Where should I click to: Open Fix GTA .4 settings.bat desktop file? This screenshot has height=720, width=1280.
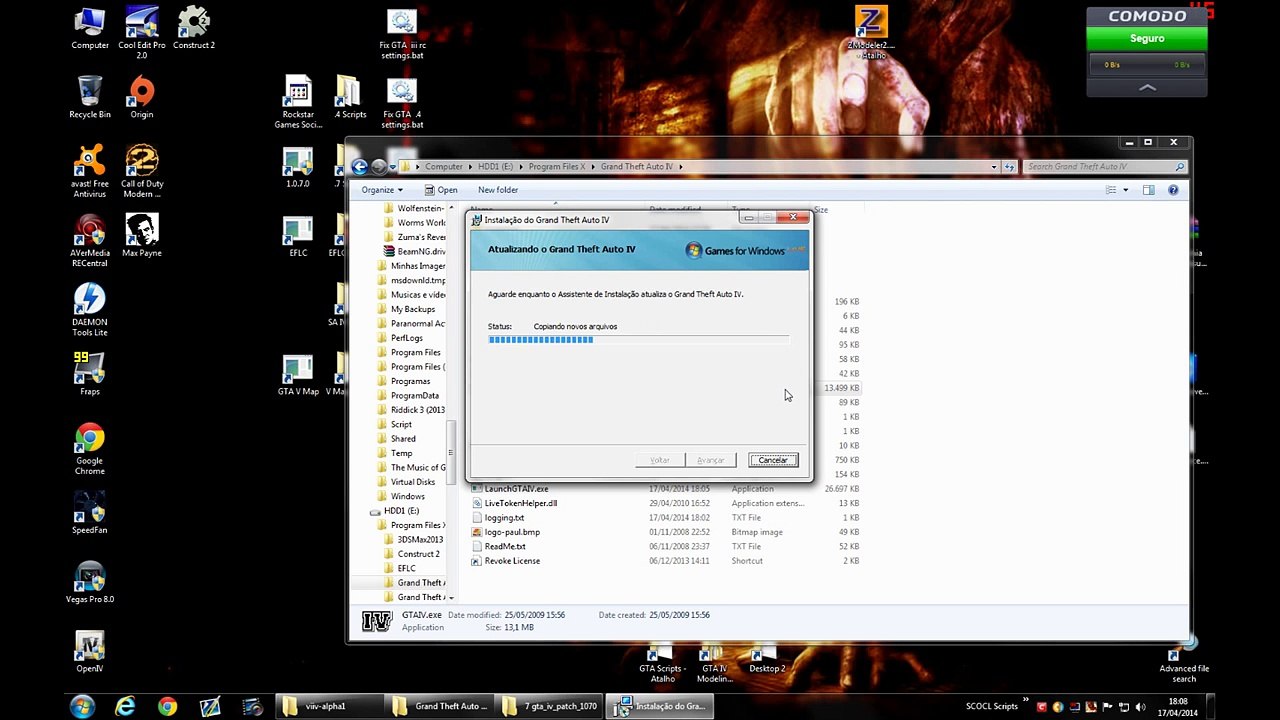402,102
